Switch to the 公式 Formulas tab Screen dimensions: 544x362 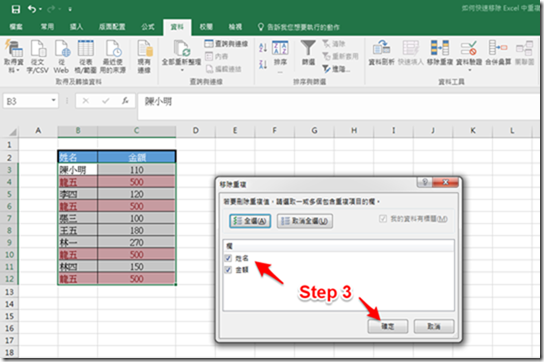148,27
